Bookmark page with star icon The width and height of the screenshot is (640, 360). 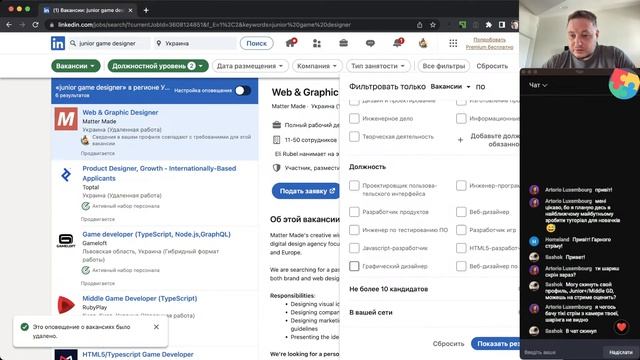pyautogui.click(x=433, y=24)
